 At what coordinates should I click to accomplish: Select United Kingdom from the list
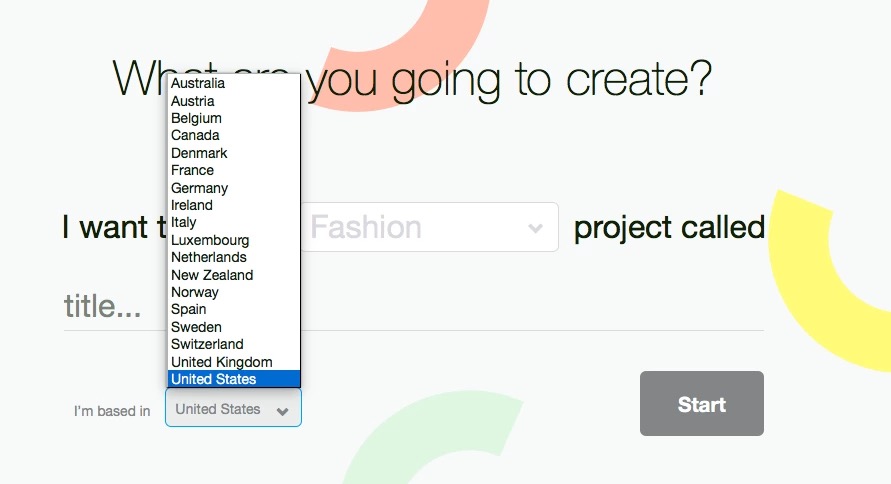tap(221, 362)
